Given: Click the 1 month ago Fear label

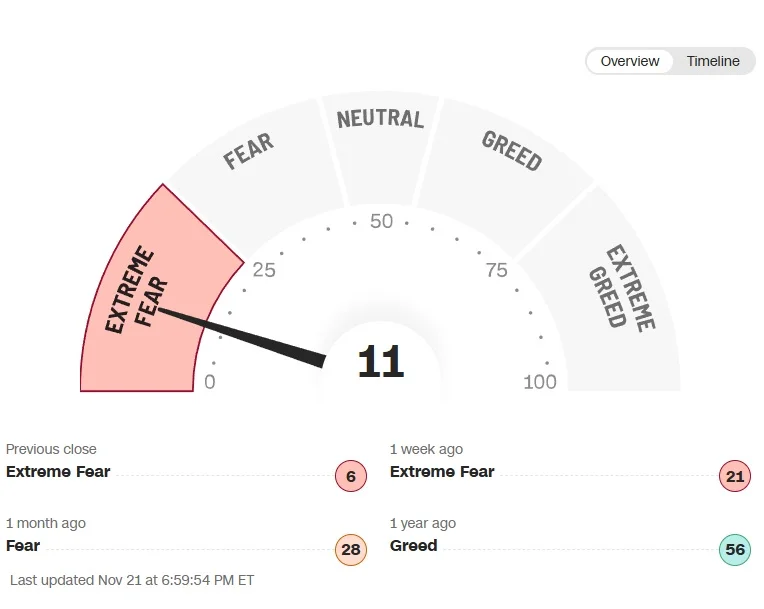Looking at the screenshot, I should (x=23, y=546).
